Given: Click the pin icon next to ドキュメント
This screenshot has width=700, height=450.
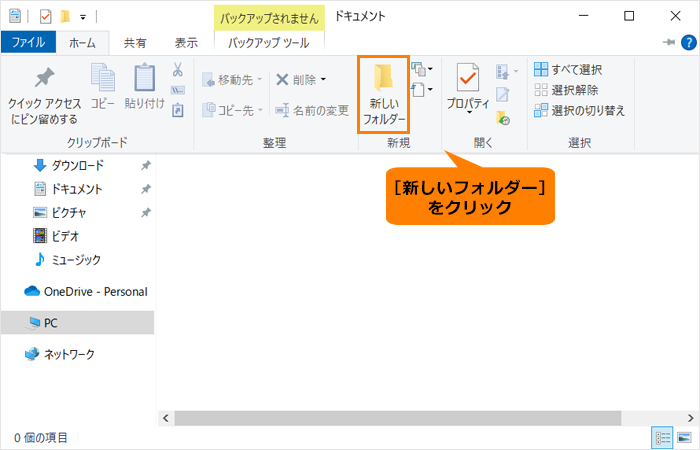Looking at the screenshot, I should (x=146, y=189).
